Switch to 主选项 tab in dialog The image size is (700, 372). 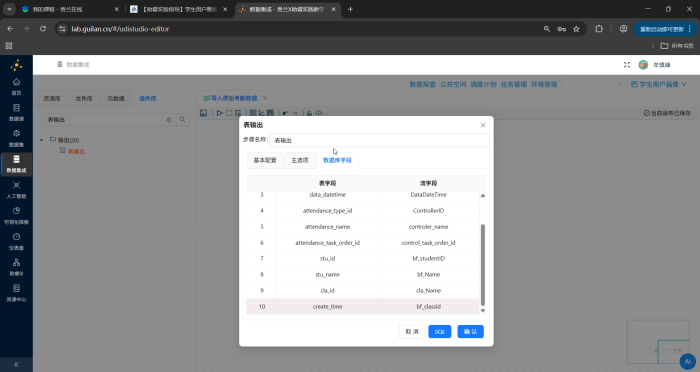click(300, 160)
